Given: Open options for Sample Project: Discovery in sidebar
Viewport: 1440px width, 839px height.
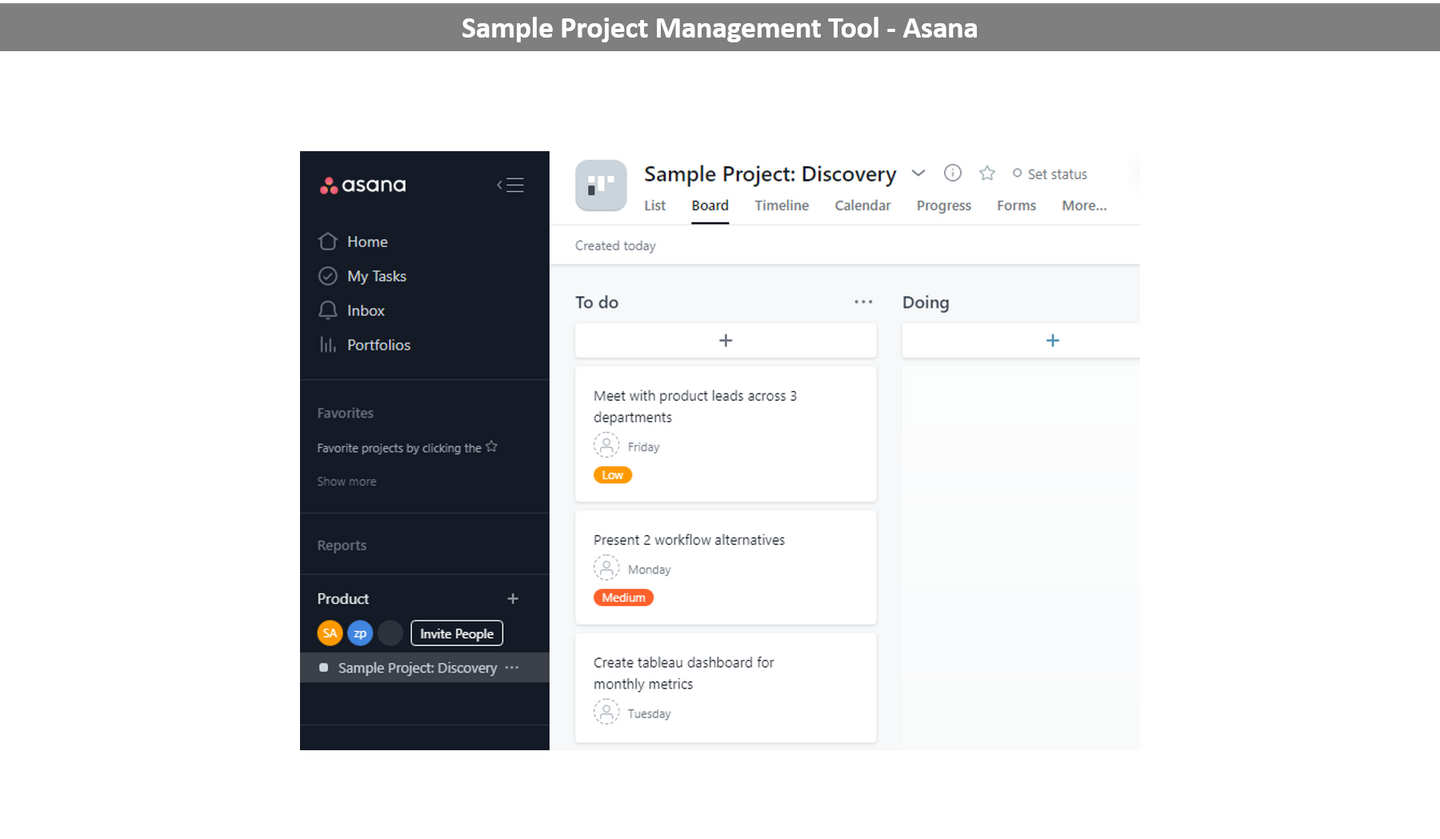Looking at the screenshot, I should 512,668.
